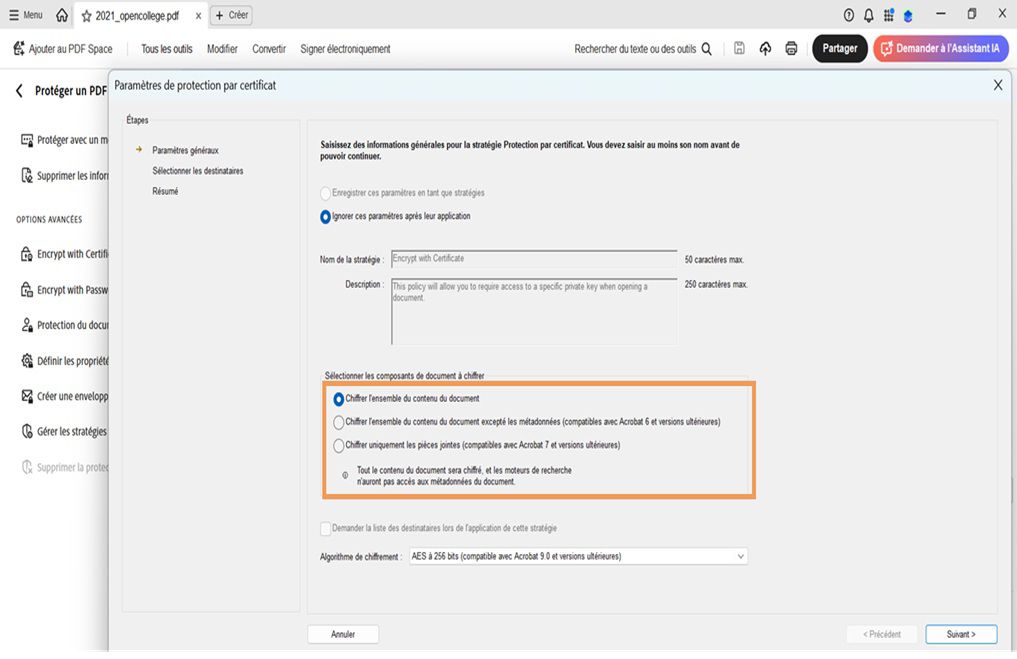Image resolution: width=1017 pixels, height=659 pixels.
Task: Click Demander à l'Assistant IA
Action: click(x=941, y=49)
